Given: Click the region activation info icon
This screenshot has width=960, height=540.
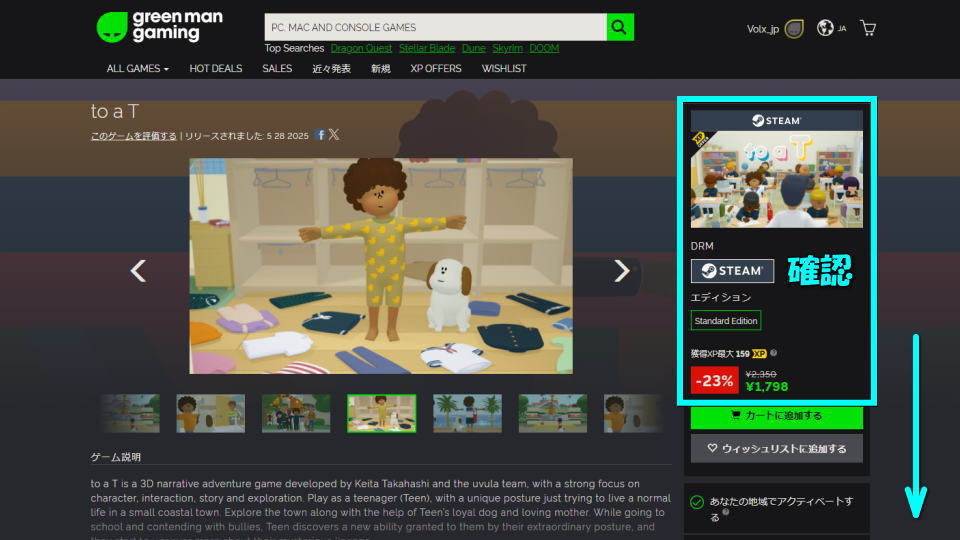Looking at the screenshot, I should (x=726, y=512).
